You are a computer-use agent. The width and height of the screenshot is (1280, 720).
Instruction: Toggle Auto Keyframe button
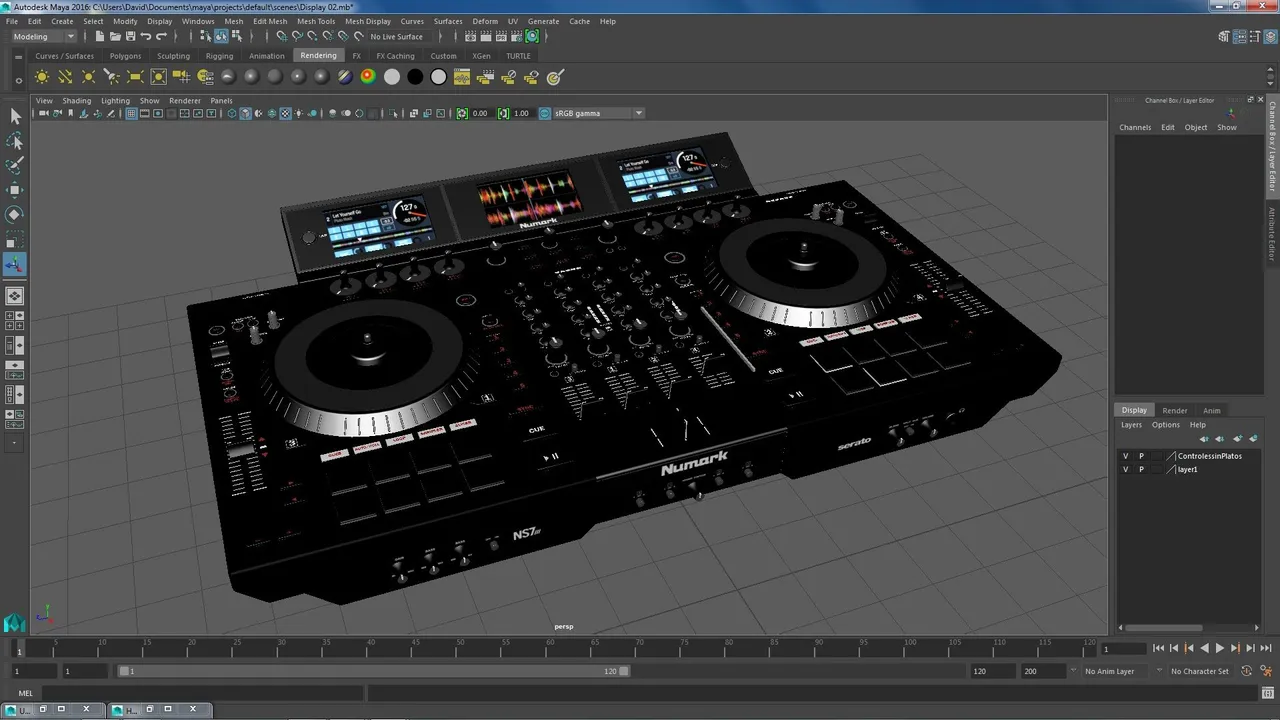(1247, 671)
